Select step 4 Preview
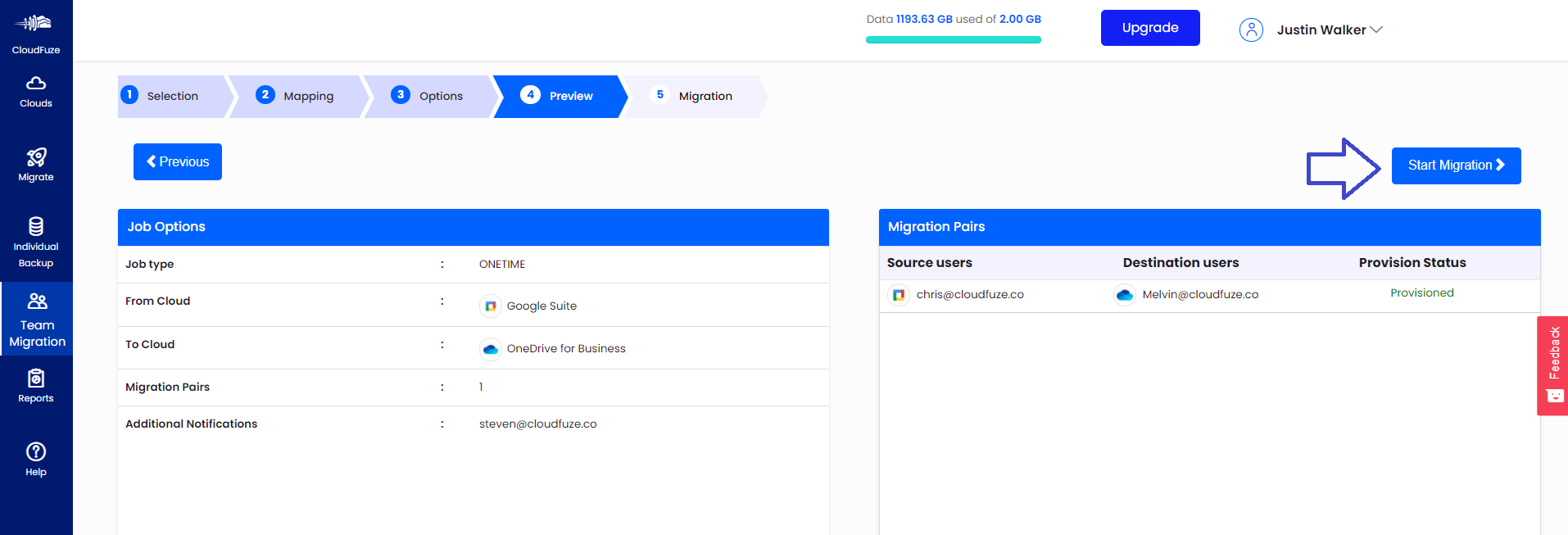 (559, 96)
